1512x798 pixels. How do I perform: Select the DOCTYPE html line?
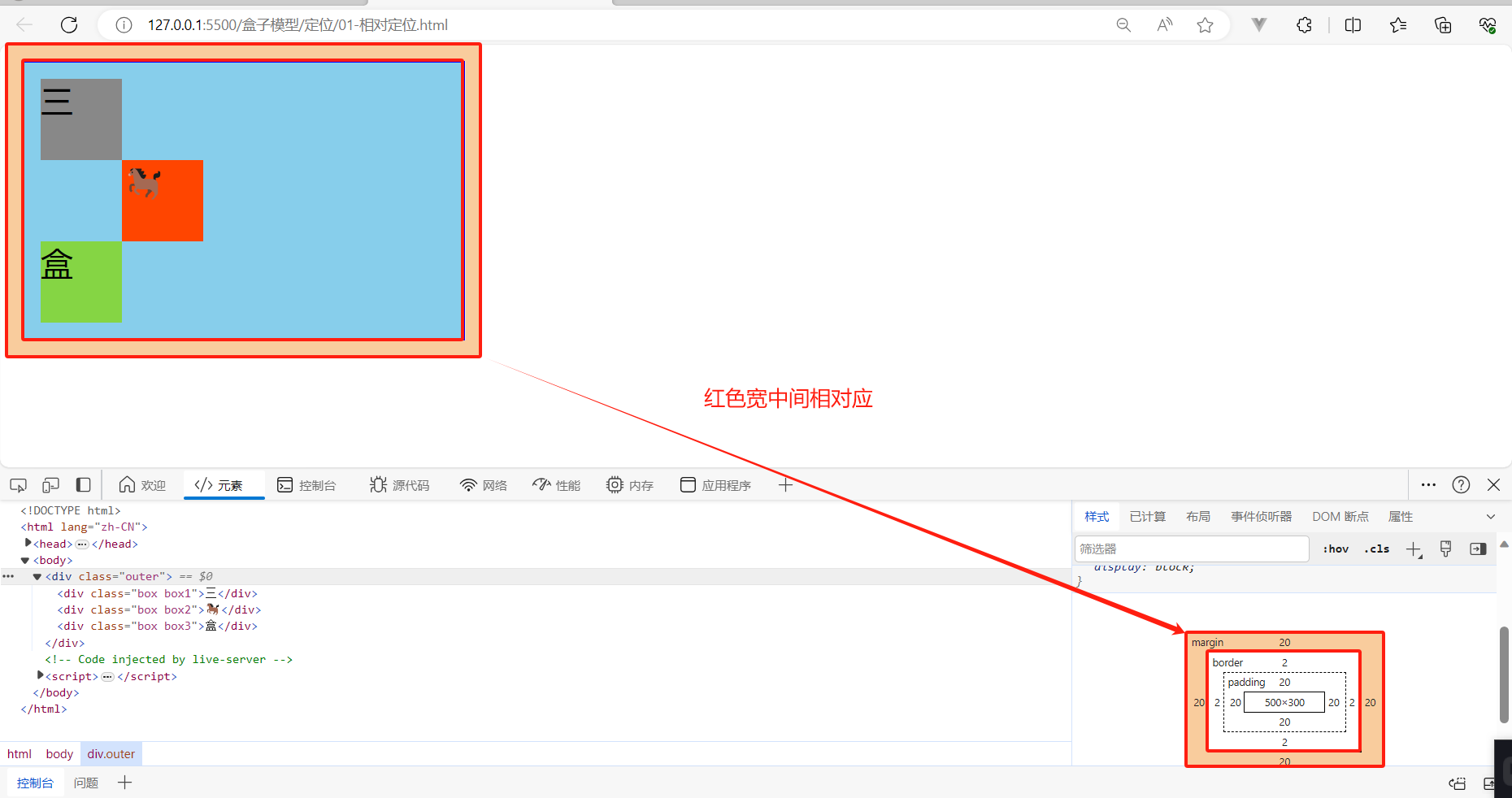point(71,510)
